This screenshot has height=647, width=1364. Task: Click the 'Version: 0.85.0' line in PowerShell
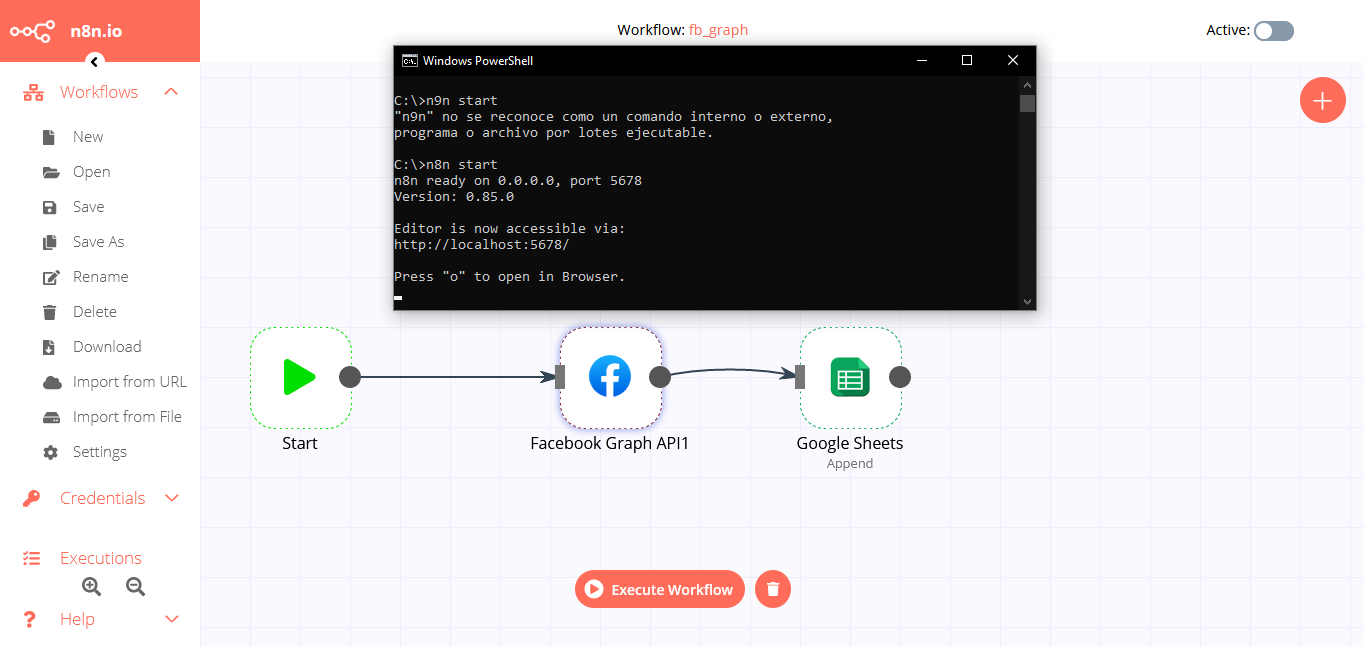(x=454, y=197)
